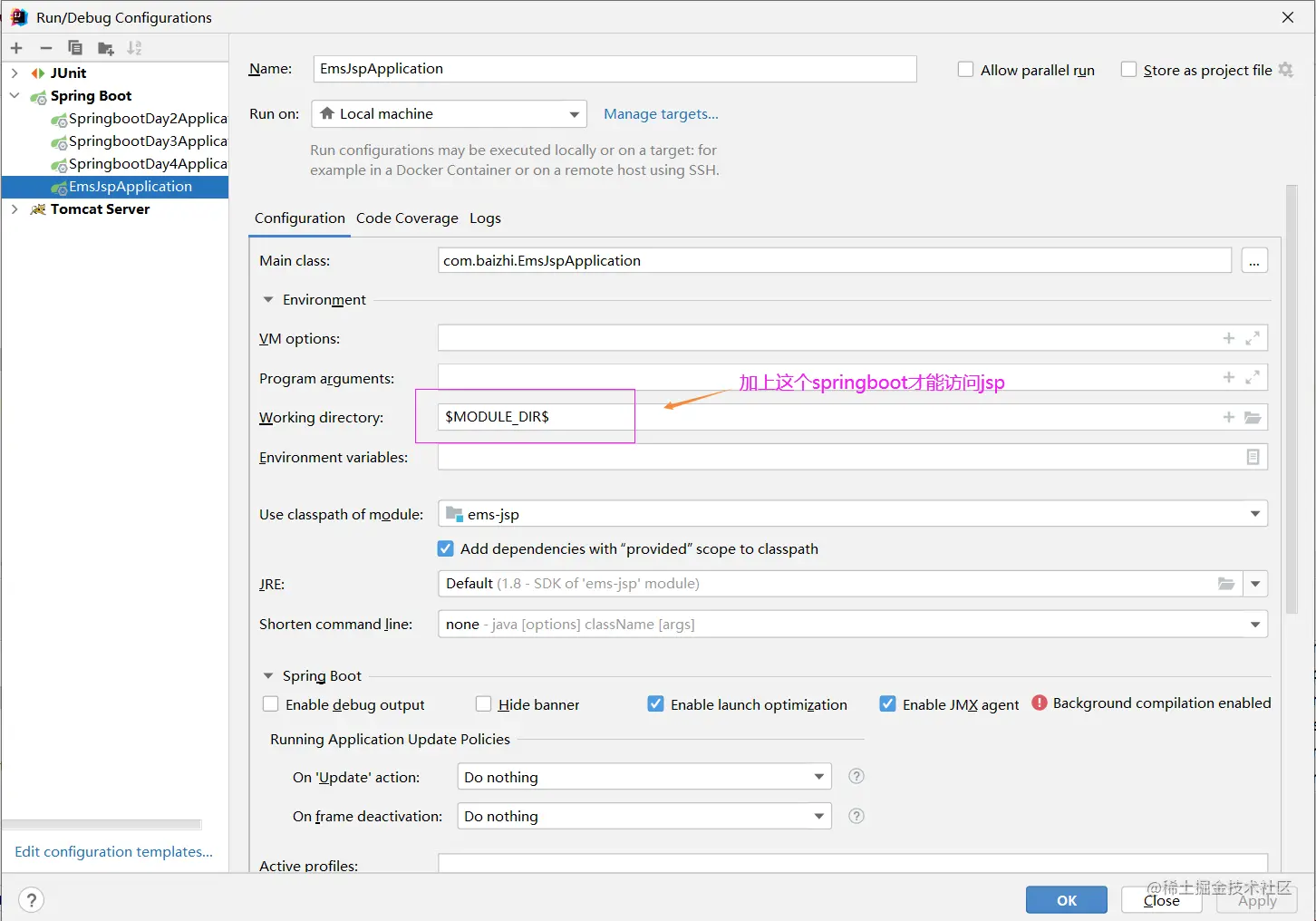Image resolution: width=1316 pixels, height=921 pixels.
Task: Open help for On 'Update' action
Action: click(x=856, y=777)
